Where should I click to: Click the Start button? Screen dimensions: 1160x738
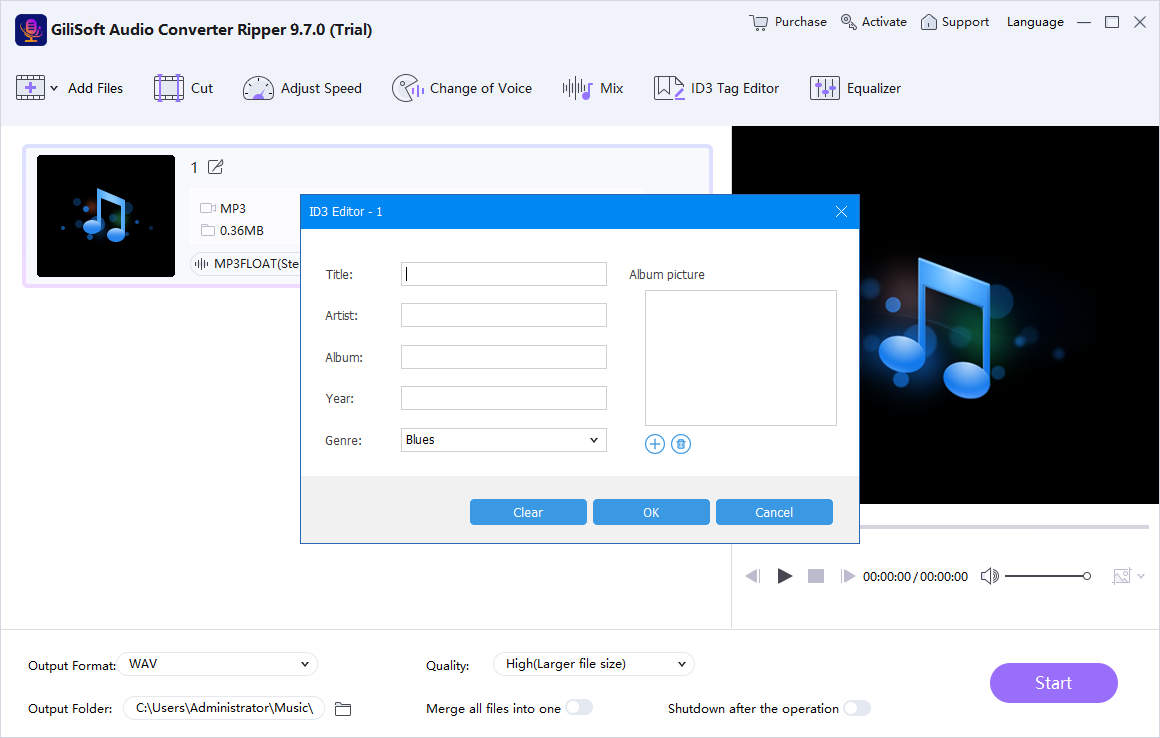pos(1053,683)
